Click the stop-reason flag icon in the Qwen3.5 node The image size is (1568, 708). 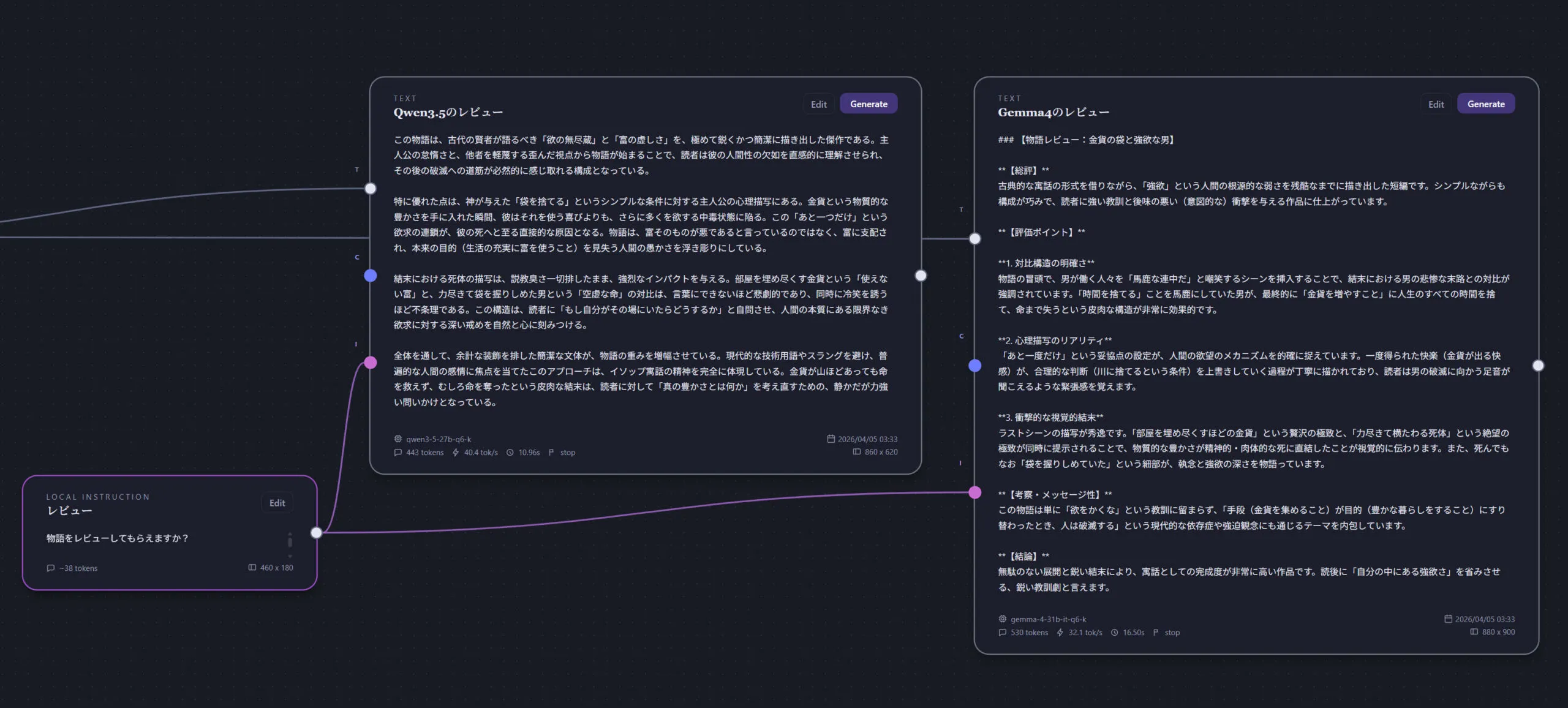[x=551, y=453]
